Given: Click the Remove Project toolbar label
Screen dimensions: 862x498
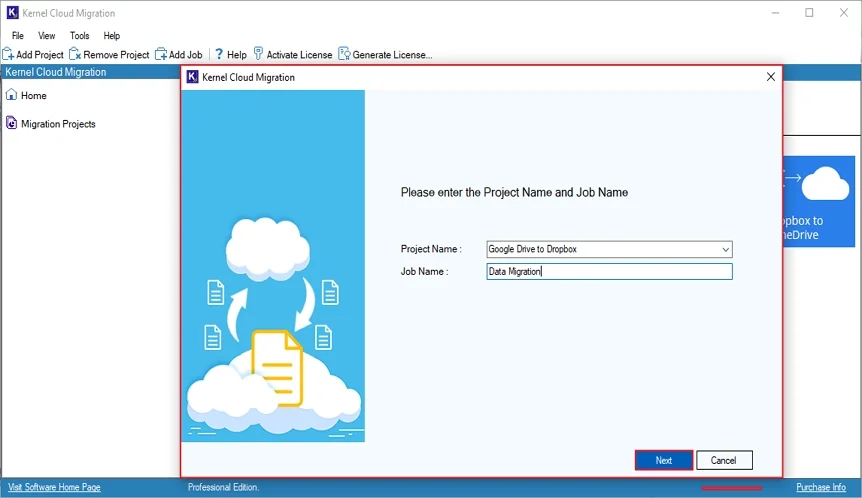Looking at the screenshot, I should pos(116,55).
